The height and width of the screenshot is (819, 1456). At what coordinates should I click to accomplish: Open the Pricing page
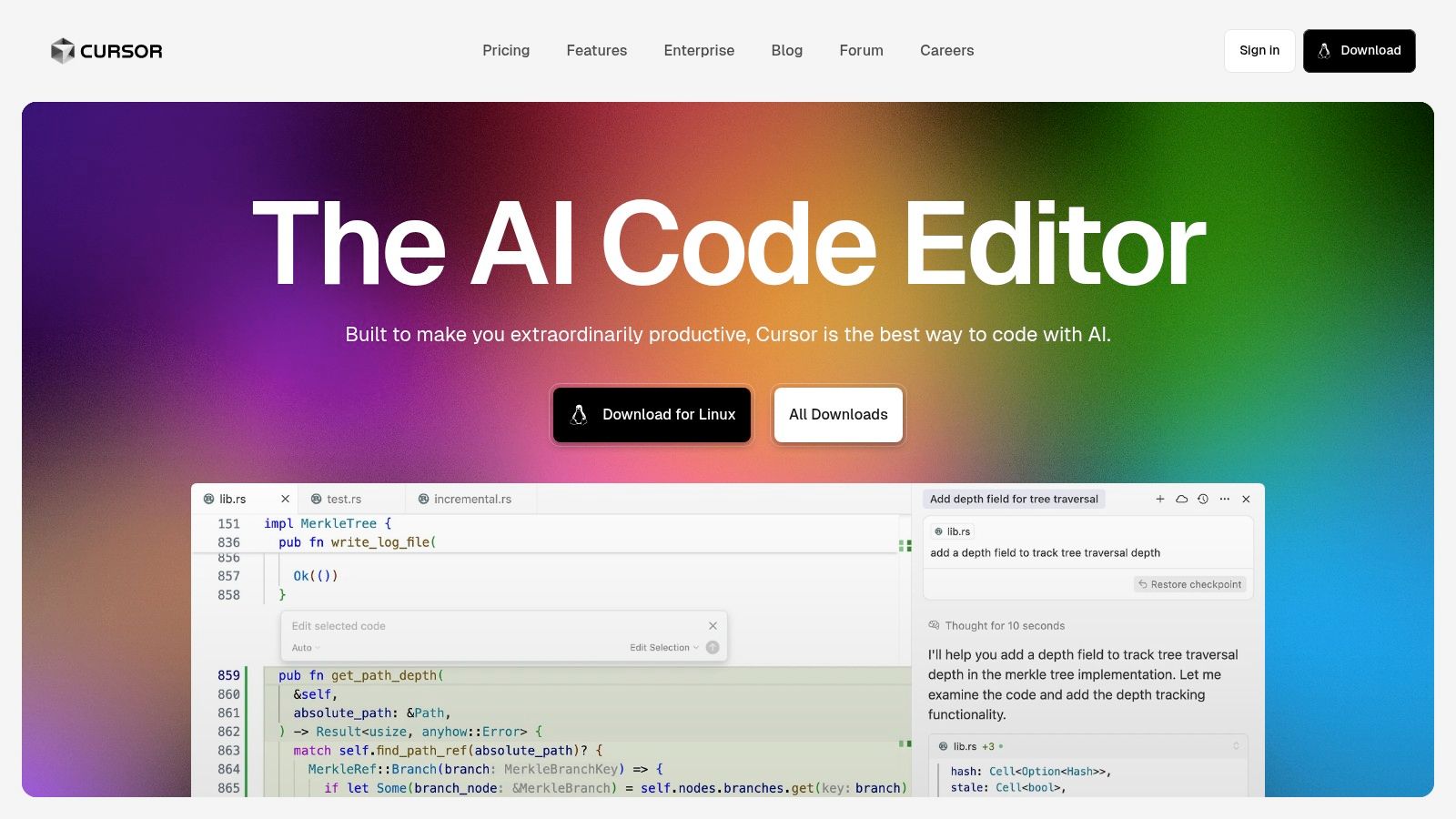pos(506,51)
